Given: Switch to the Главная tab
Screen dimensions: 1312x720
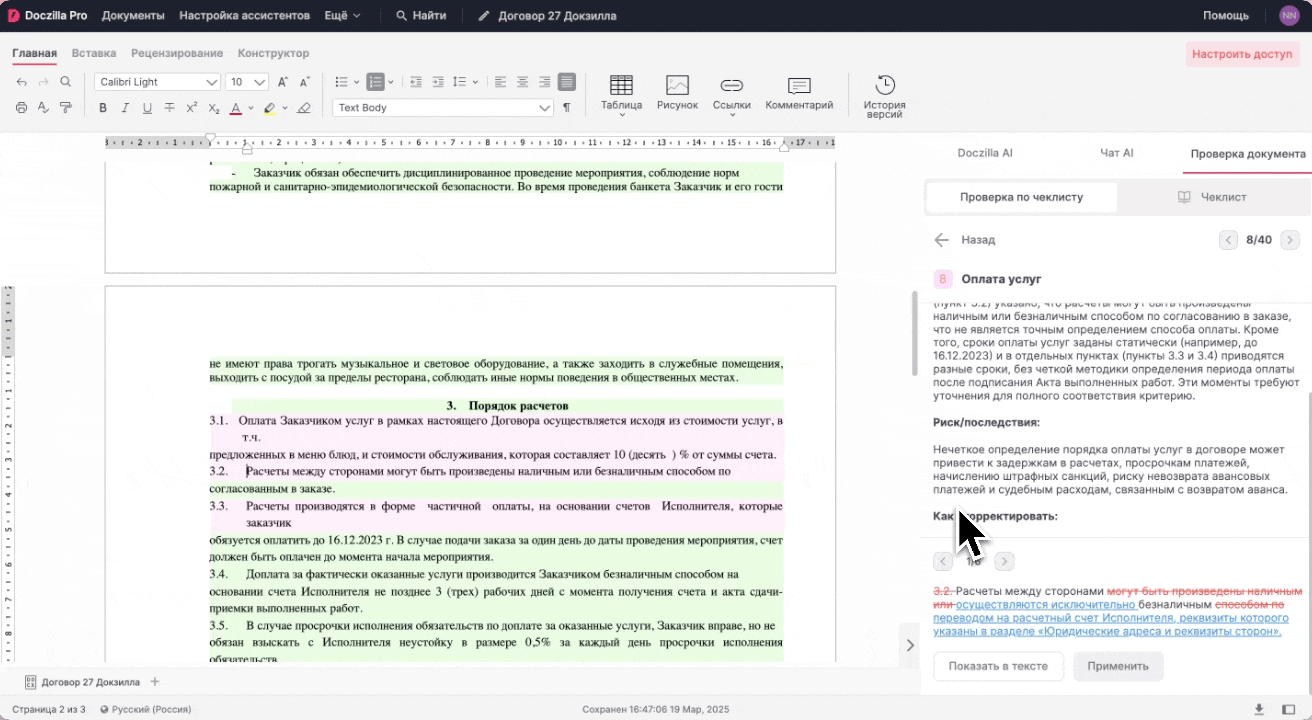Looking at the screenshot, I should click(x=34, y=53).
